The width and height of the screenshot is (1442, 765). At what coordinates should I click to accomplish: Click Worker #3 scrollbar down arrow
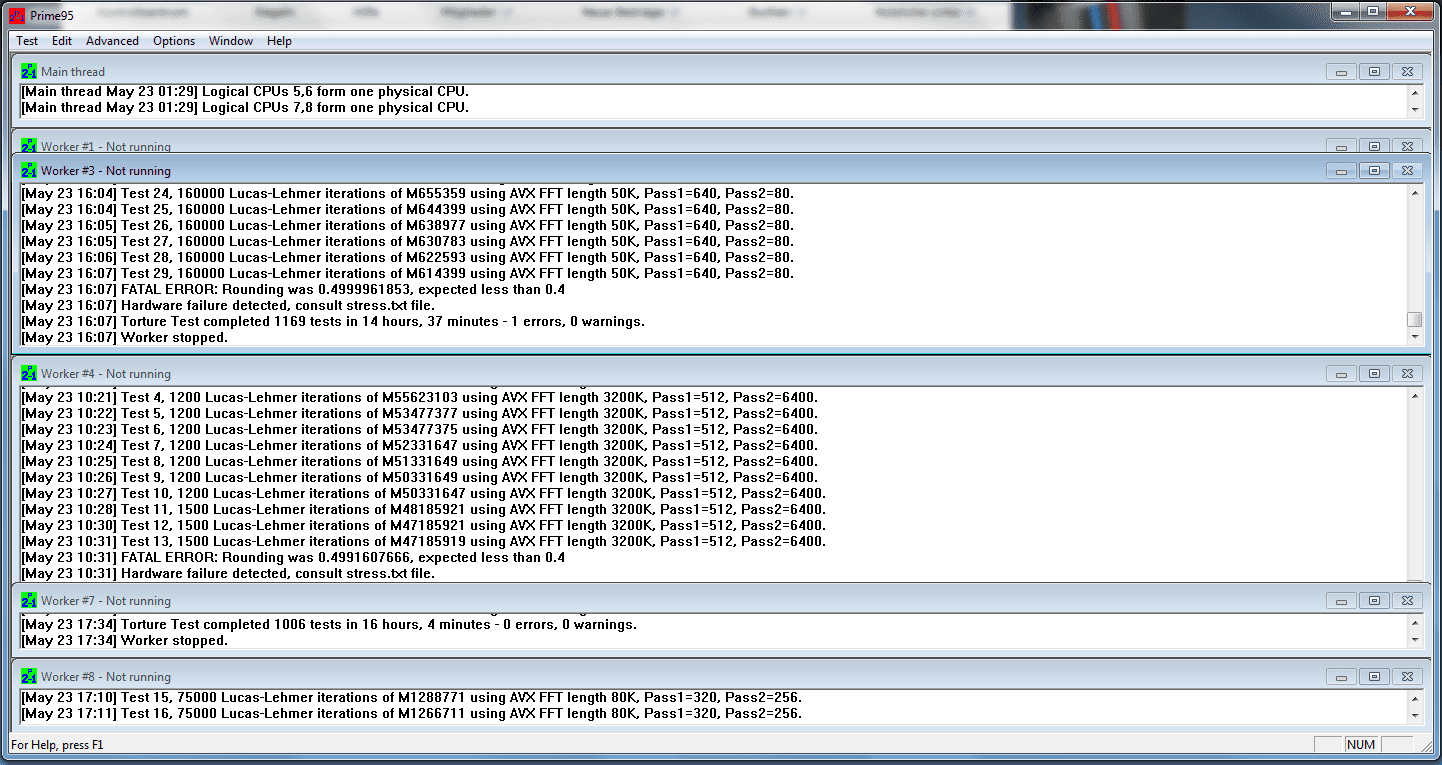pyautogui.click(x=1414, y=337)
